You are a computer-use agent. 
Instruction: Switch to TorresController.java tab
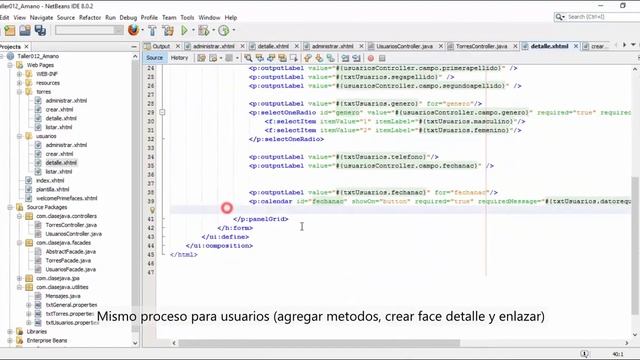pos(481,47)
